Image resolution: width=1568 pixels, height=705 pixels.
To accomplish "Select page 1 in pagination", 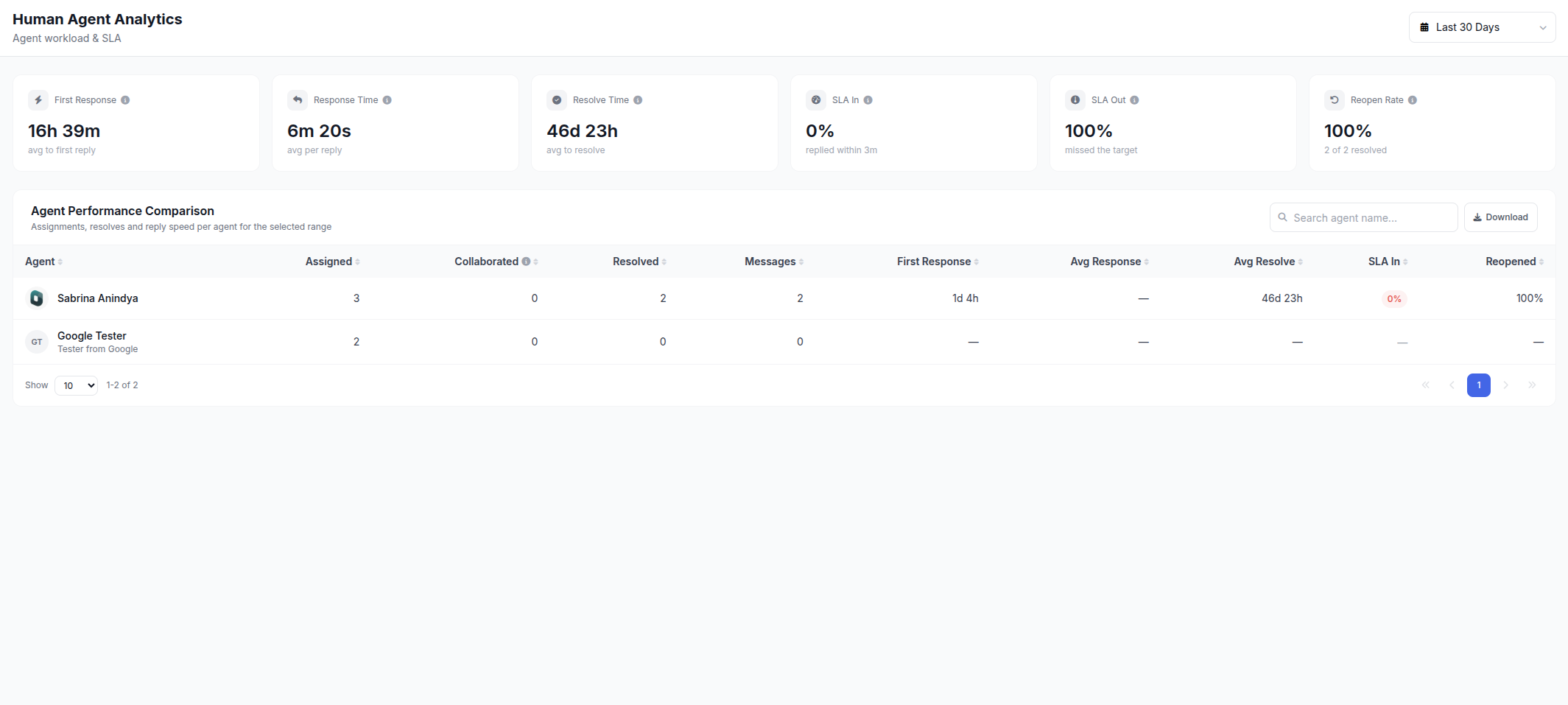I will pos(1479,385).
